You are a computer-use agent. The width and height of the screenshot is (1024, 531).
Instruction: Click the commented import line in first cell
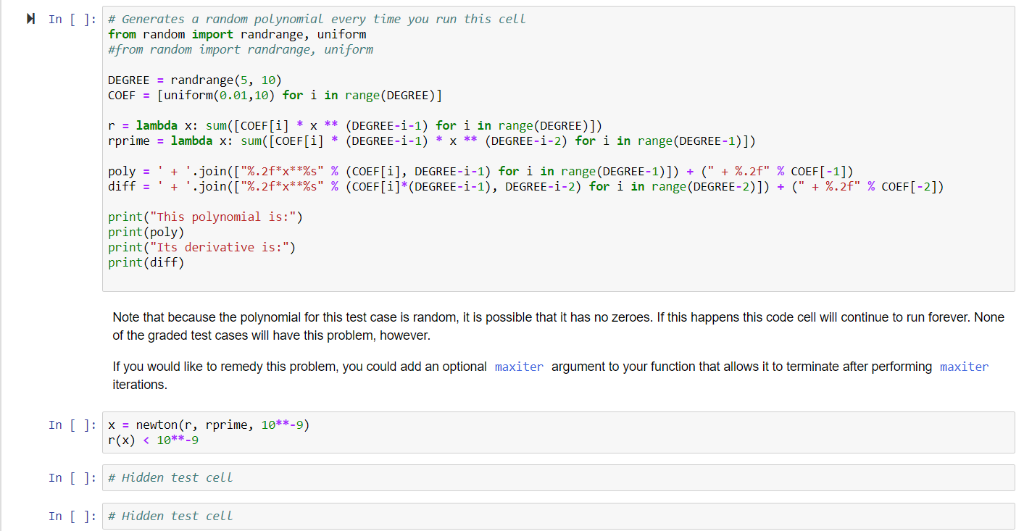point(240,49)
